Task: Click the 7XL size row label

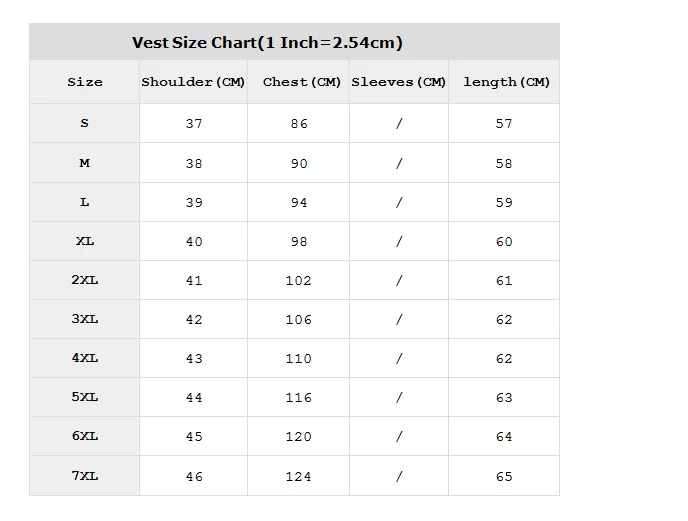Action: 84,476
